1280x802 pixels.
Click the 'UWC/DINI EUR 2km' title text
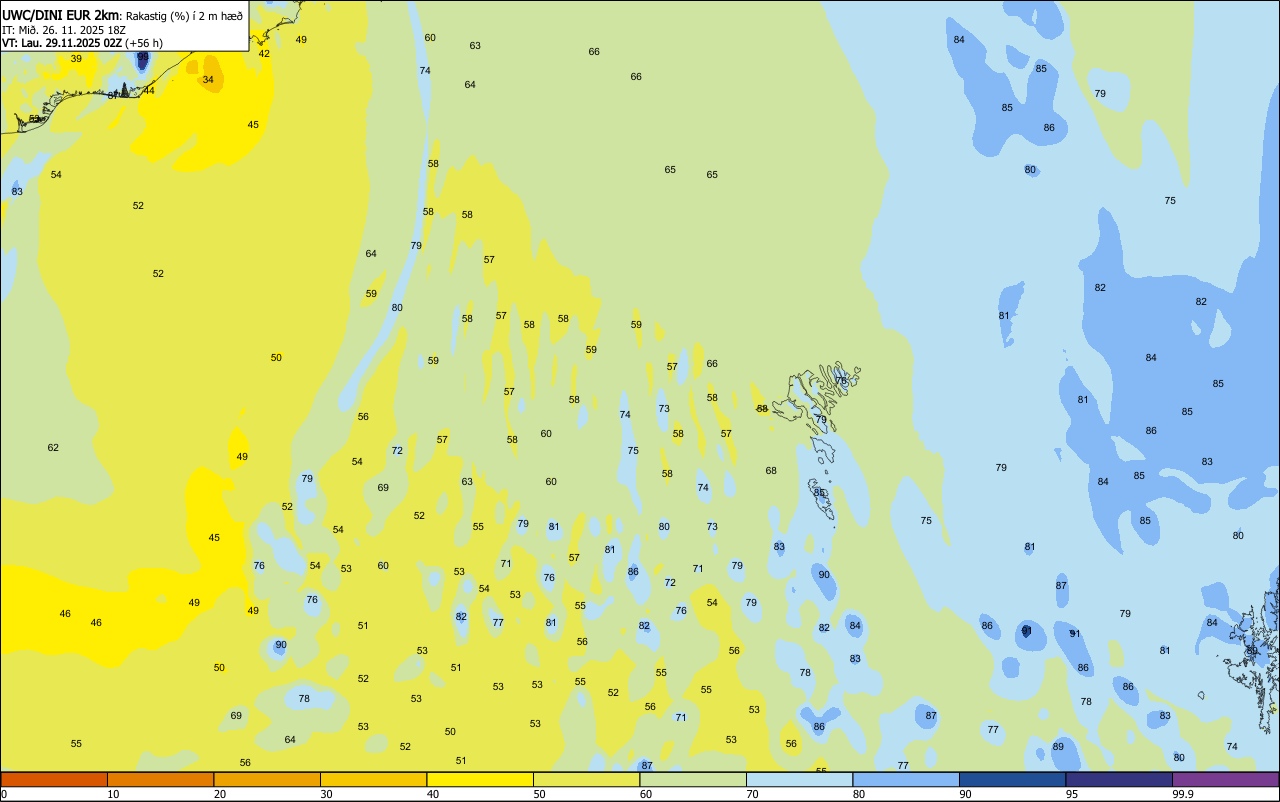coord(60,15)
